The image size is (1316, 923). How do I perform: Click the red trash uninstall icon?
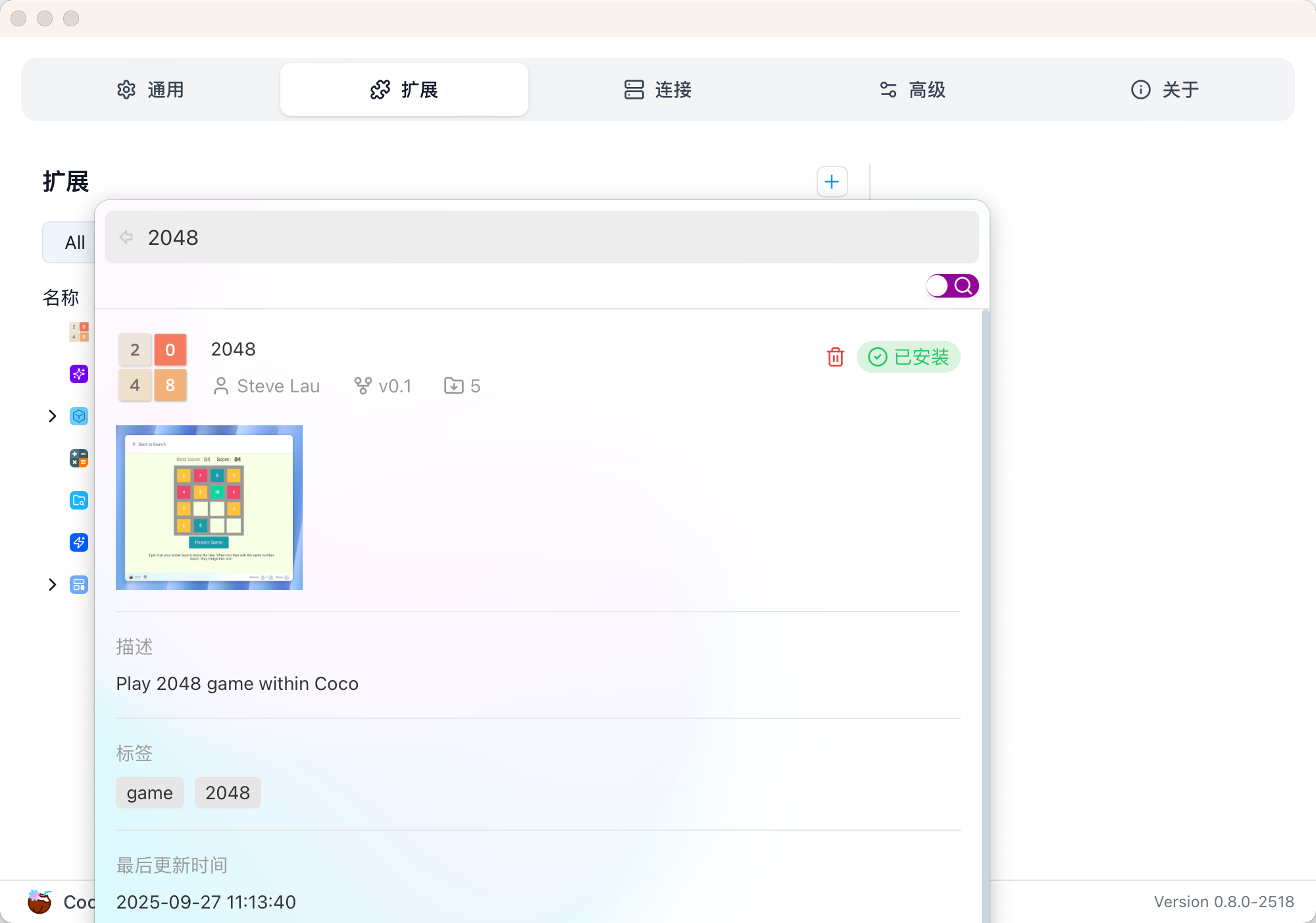(x=835, y=357)
